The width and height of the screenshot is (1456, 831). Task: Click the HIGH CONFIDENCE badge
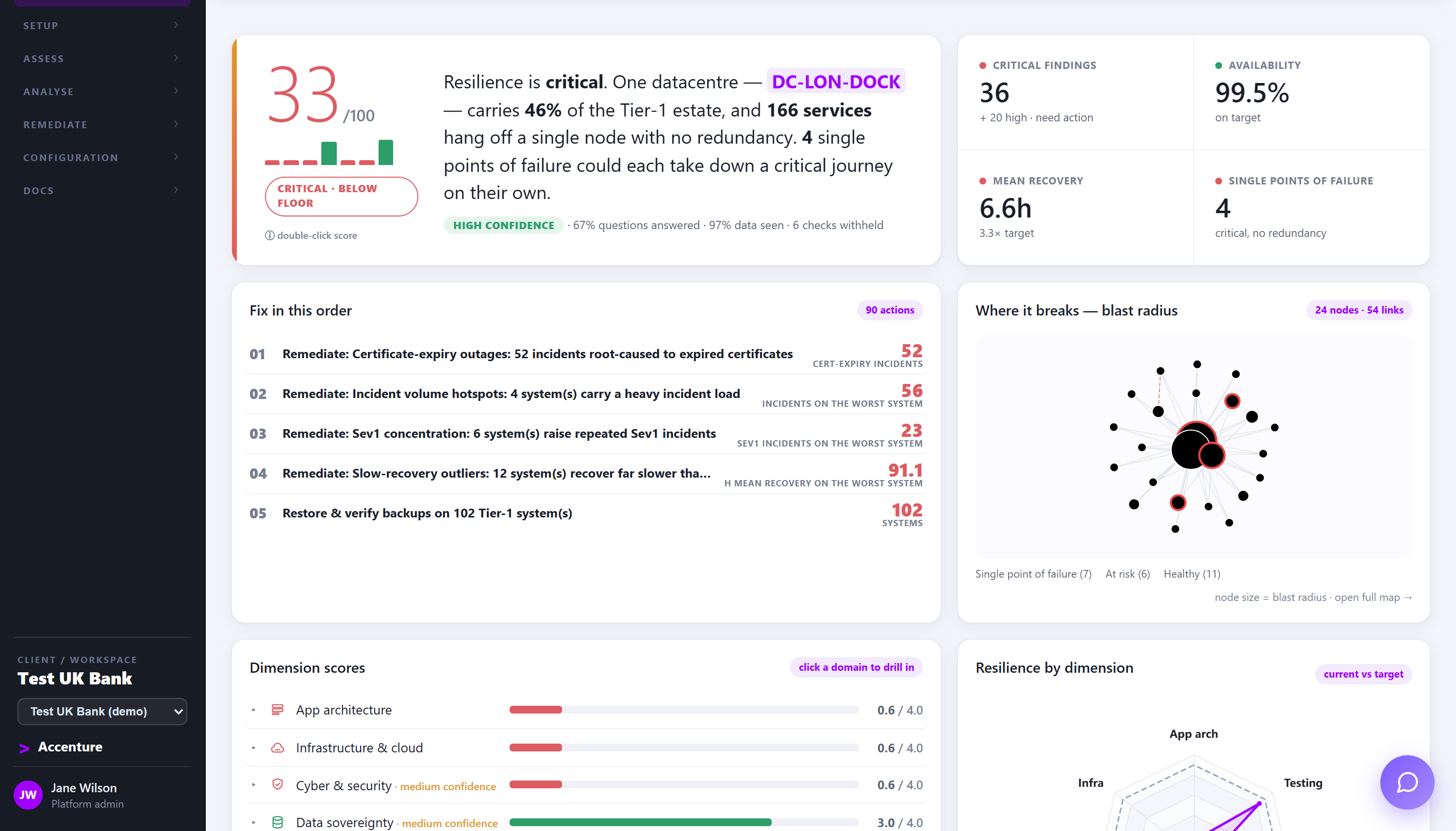click(503, 225)
